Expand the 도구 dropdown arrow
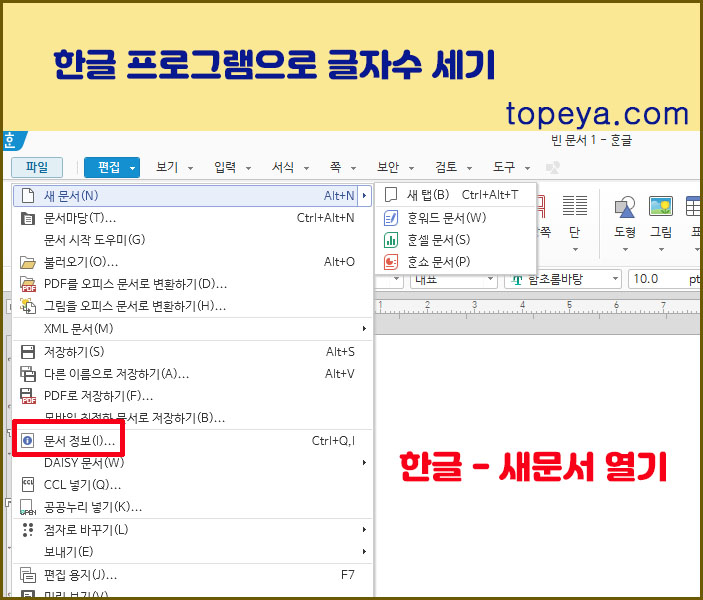Viewport: 703px width, 600px height. click(527, 169)
